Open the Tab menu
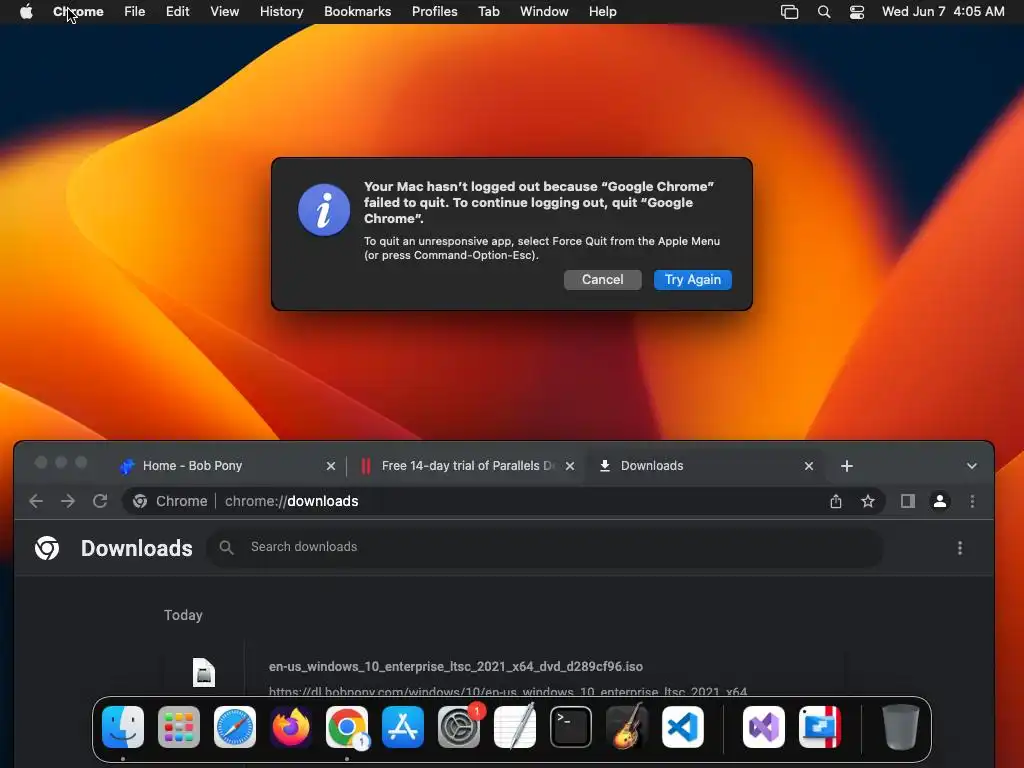The image size is (1024, 768). click(488, 12)
